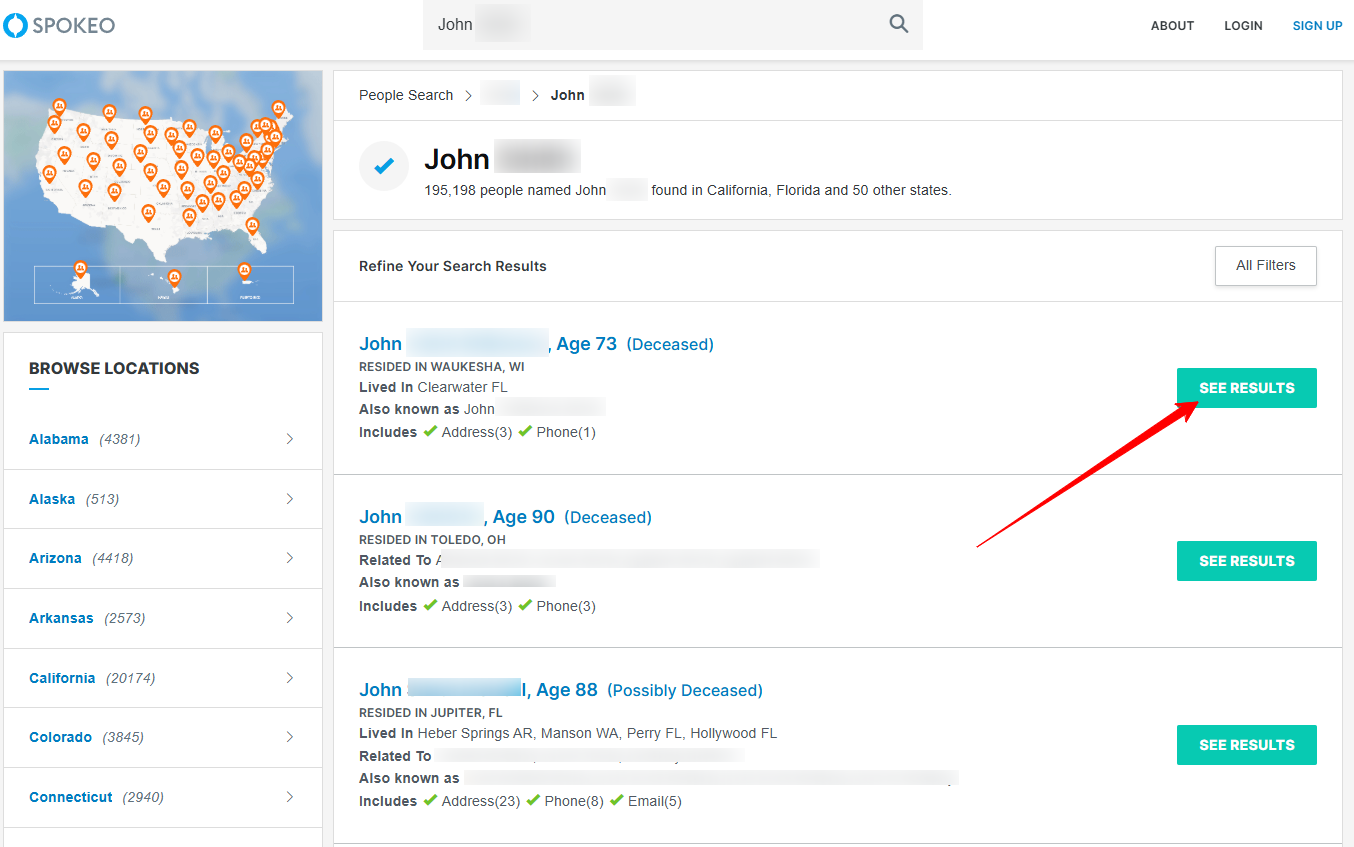Expand the California row chevron

(x=290, y=678)
